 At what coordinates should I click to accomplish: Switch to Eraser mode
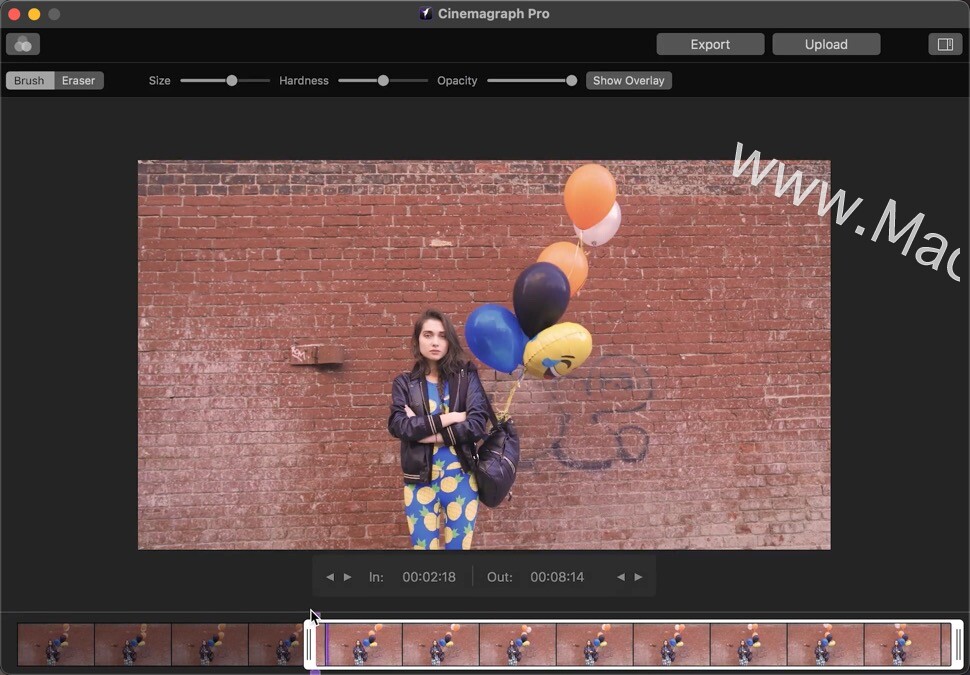coord(79,80)
